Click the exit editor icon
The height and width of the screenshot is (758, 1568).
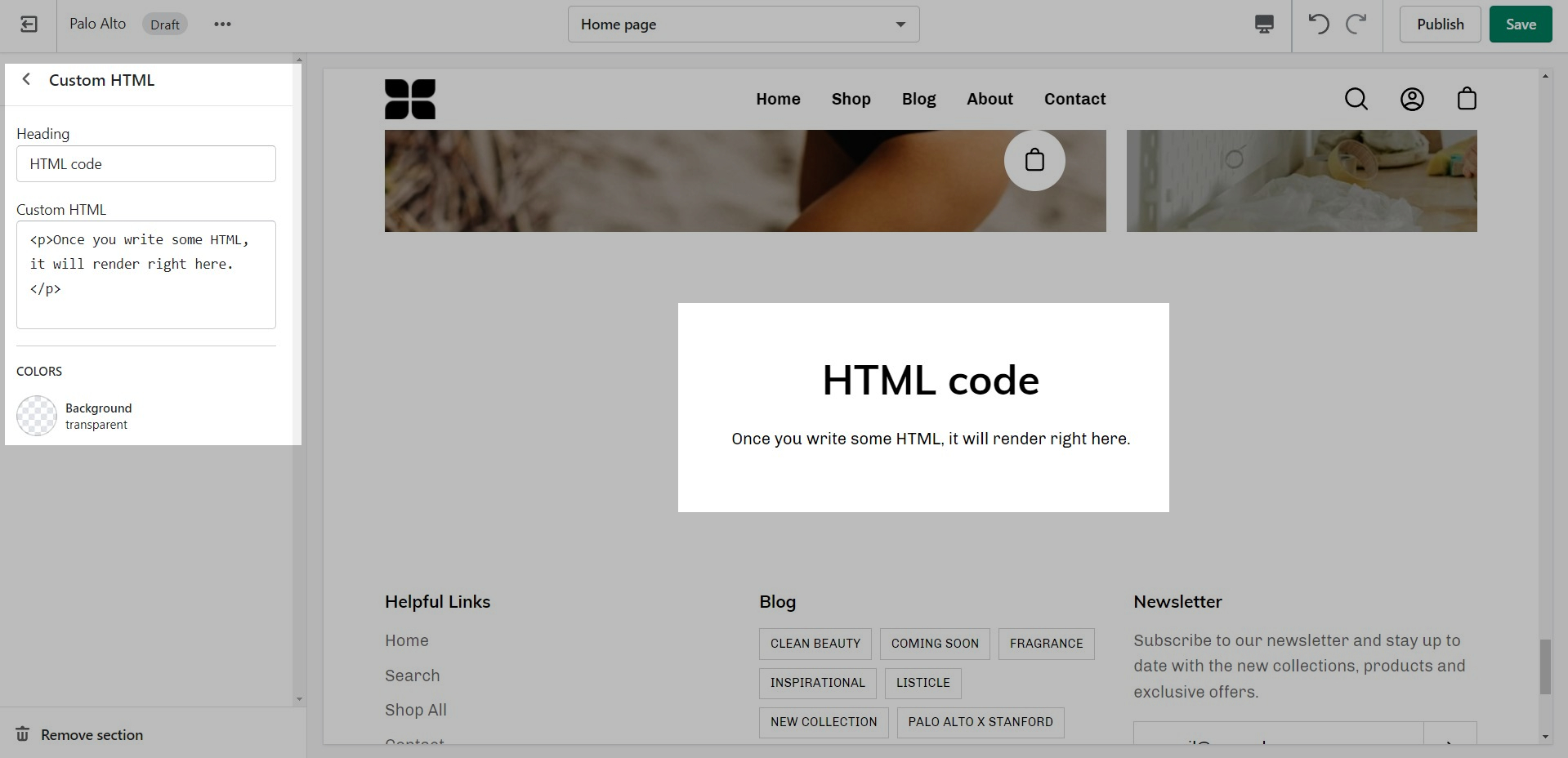29,25
